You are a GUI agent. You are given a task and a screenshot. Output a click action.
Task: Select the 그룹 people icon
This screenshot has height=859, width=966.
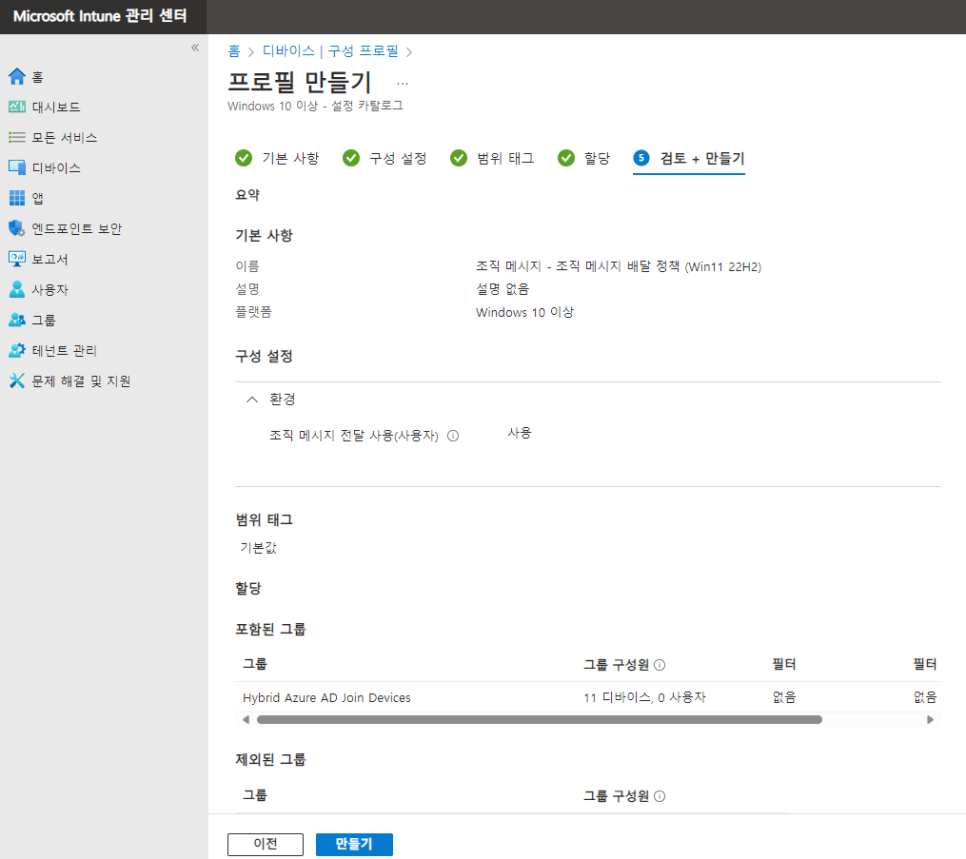coord(17,319)
